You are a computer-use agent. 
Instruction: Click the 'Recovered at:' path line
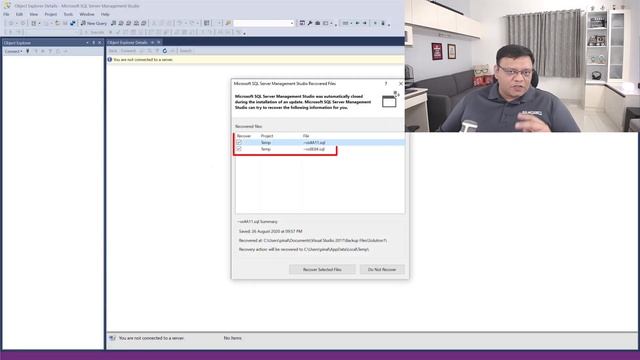point(313,240)
